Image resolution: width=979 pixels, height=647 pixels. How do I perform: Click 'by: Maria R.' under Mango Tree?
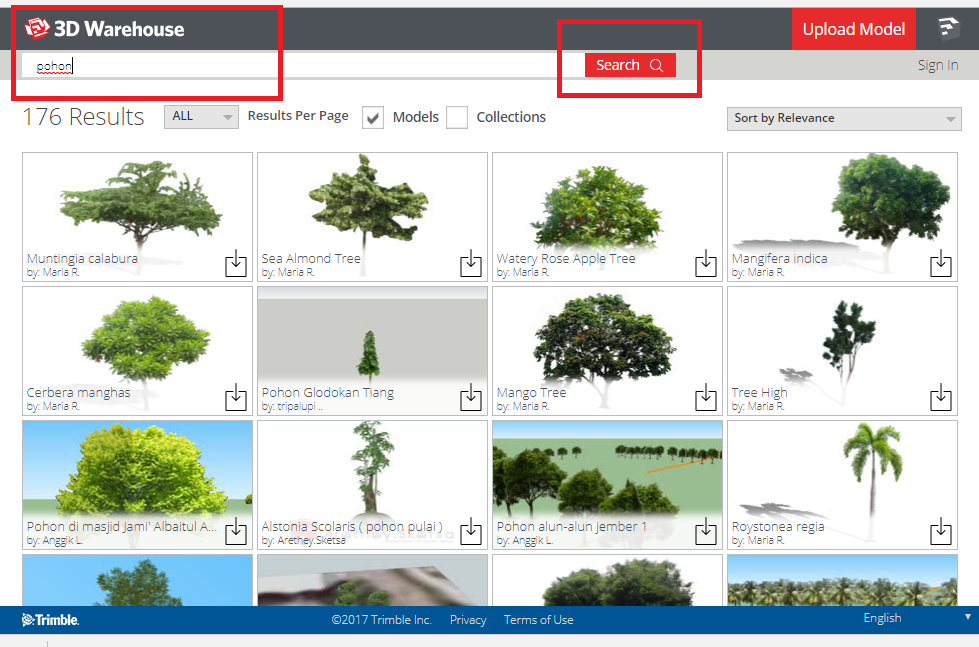click(523, 407)
